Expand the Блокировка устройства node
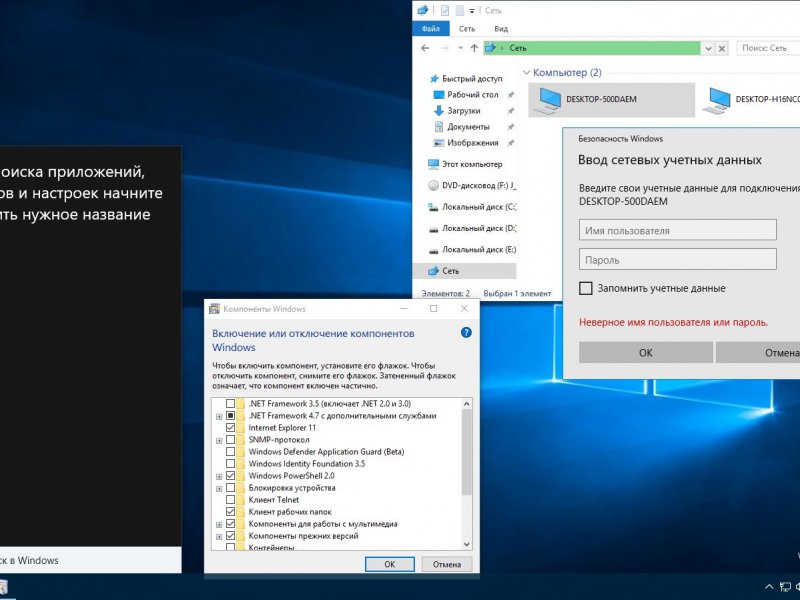The image size is (800, 600). pos(219,488)
